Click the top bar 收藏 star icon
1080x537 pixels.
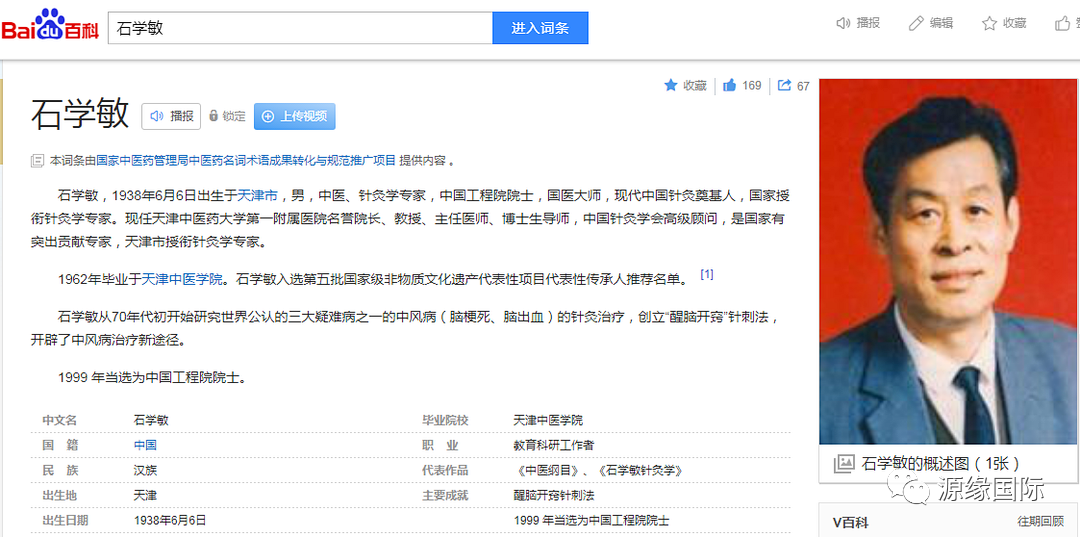pos(989,23)
